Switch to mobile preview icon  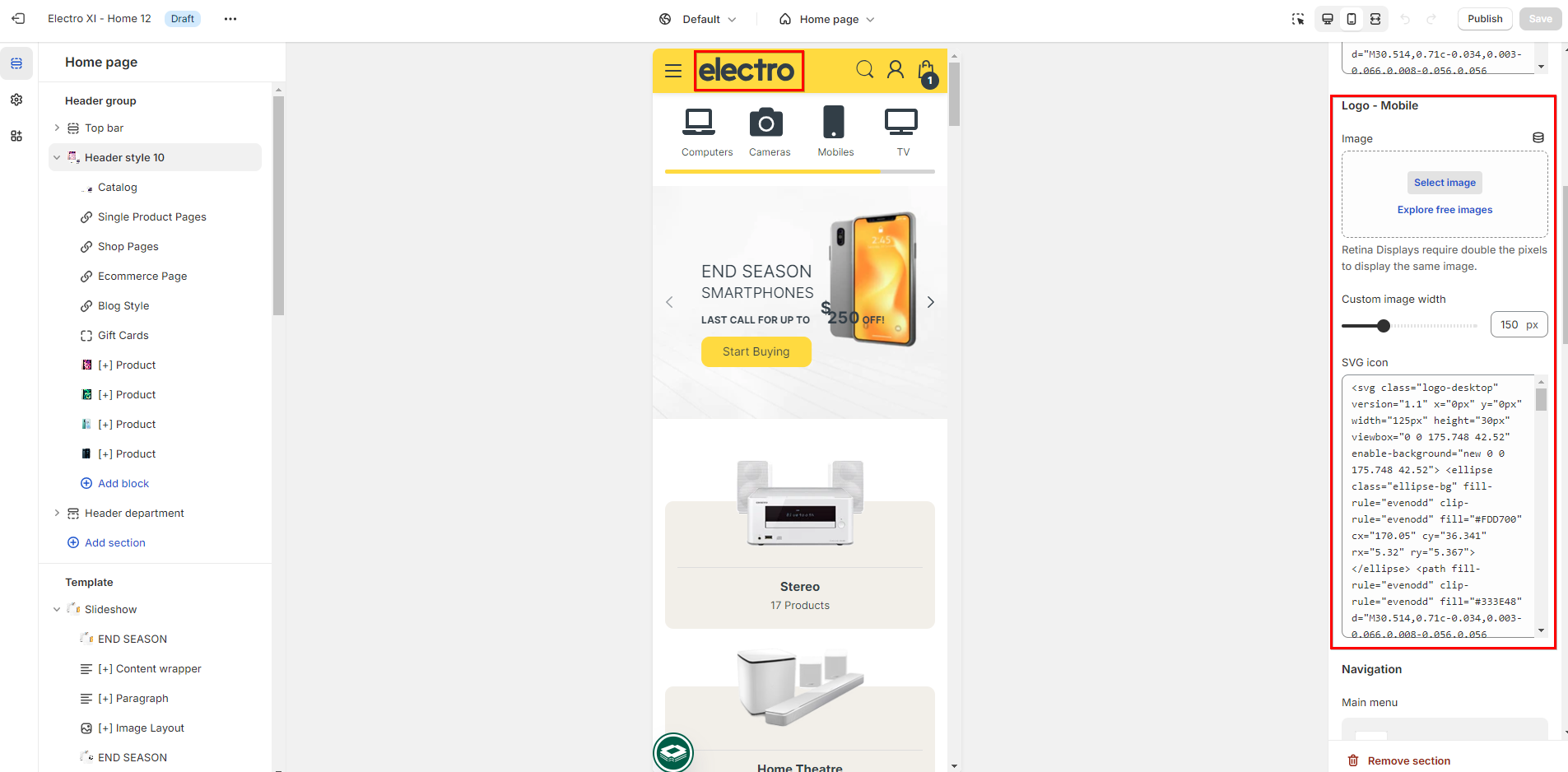click(x=1352, y=19)
